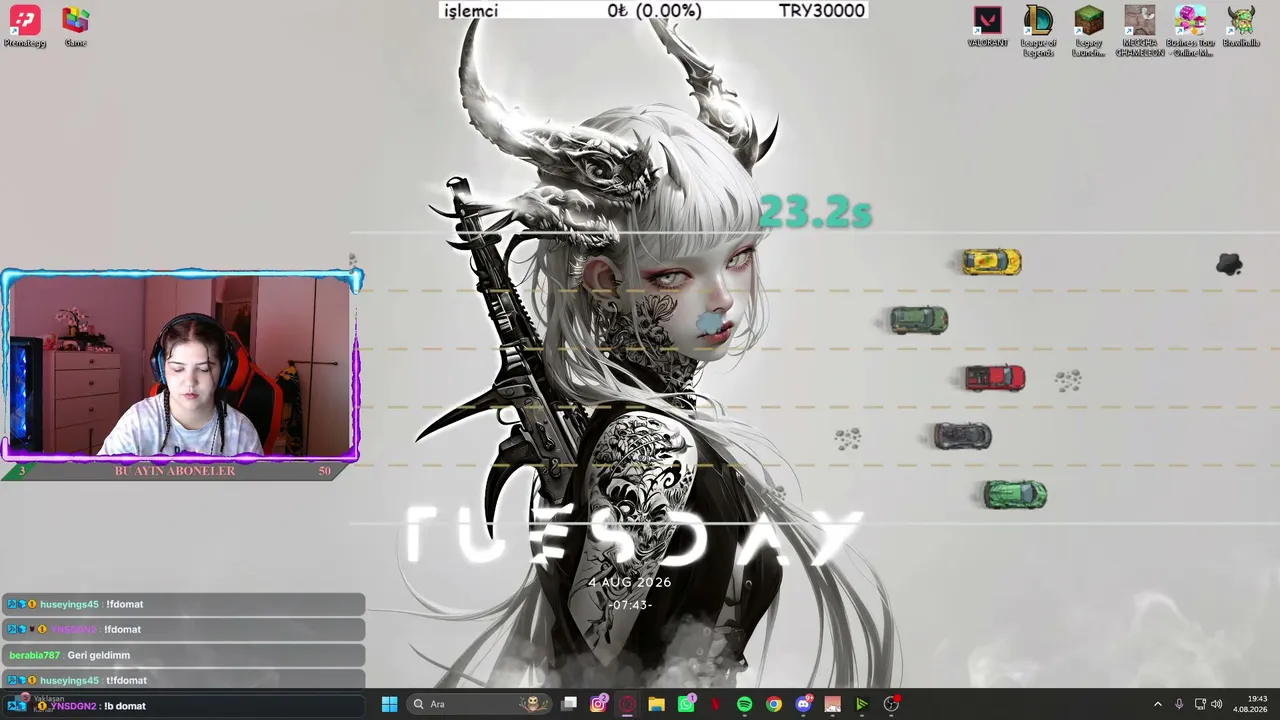This screenshot has height=720, width=1280.
Task: Open the VALORANT desktop shortcut
Action: point(987,27)
